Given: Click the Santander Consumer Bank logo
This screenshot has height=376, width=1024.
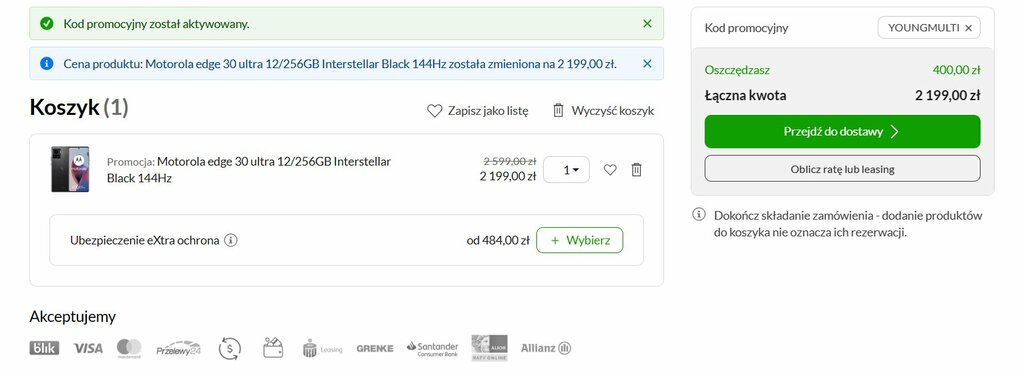Looking at the screenshot, I should pyautogui.click(x=432, y=349).
